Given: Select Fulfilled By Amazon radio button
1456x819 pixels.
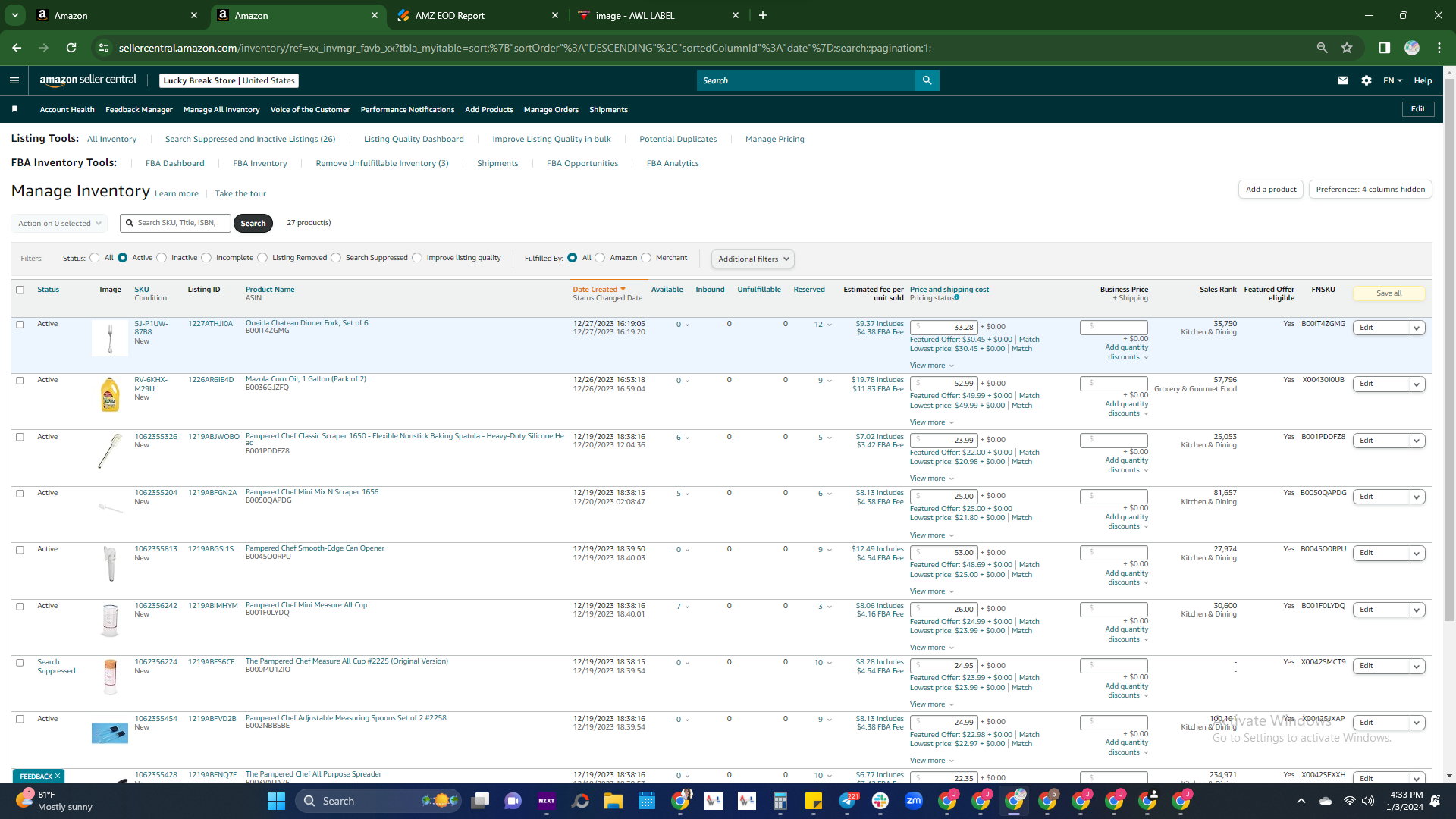Looking at the screenshot, I should click(601, 258).
